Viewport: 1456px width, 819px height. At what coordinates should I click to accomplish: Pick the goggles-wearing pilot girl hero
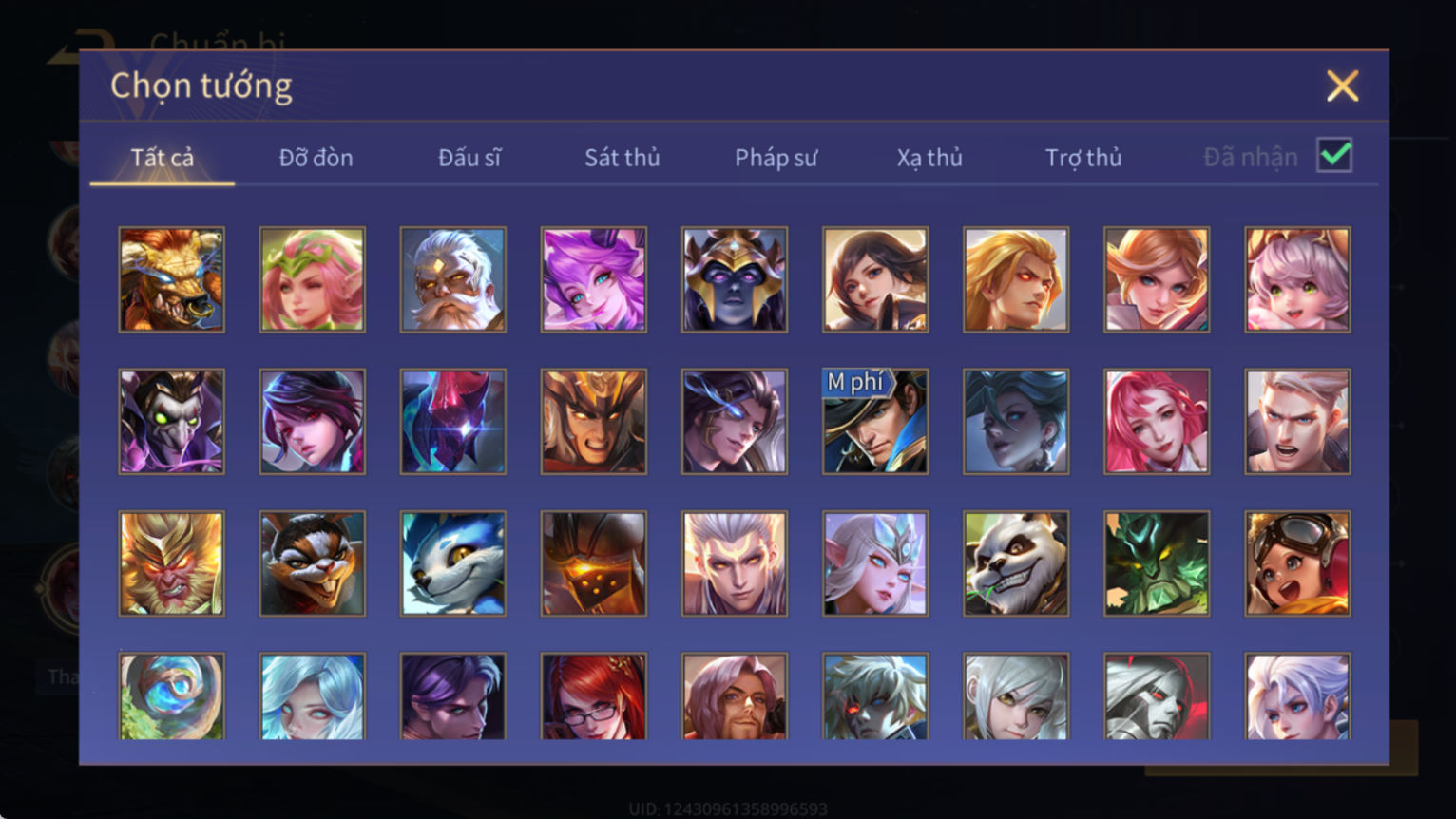pos(1297,563)
